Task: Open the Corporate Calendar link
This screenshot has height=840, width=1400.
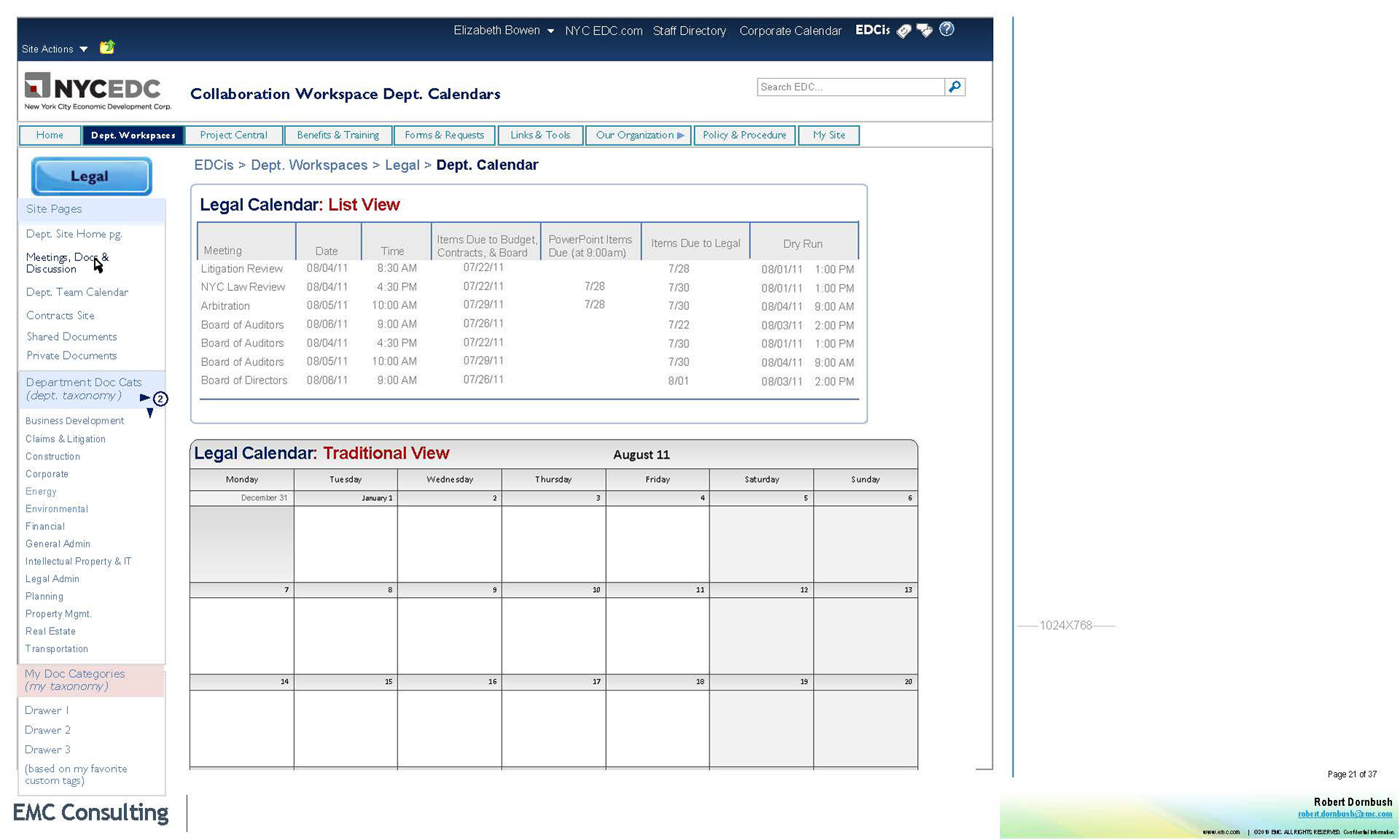Action: click(x=790, y=31)
